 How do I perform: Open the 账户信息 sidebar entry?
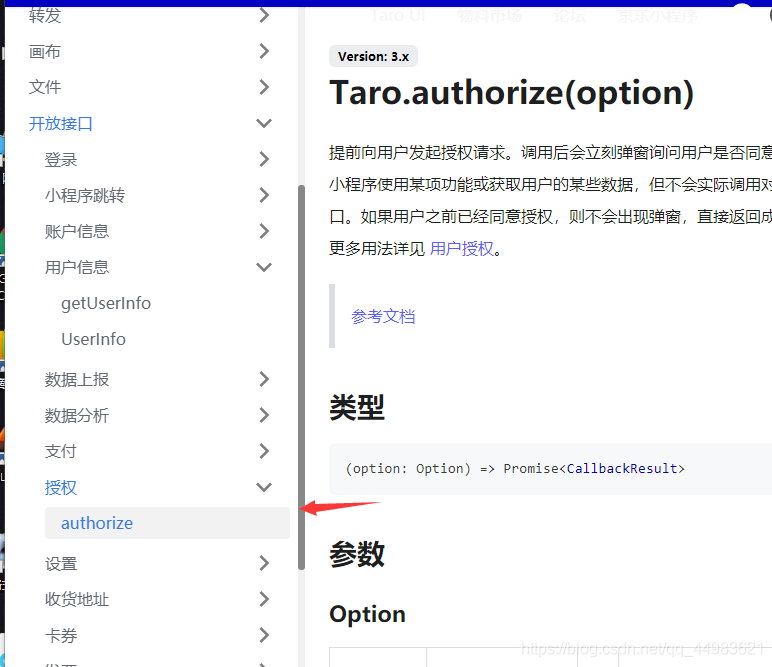[x=77, y=231]
